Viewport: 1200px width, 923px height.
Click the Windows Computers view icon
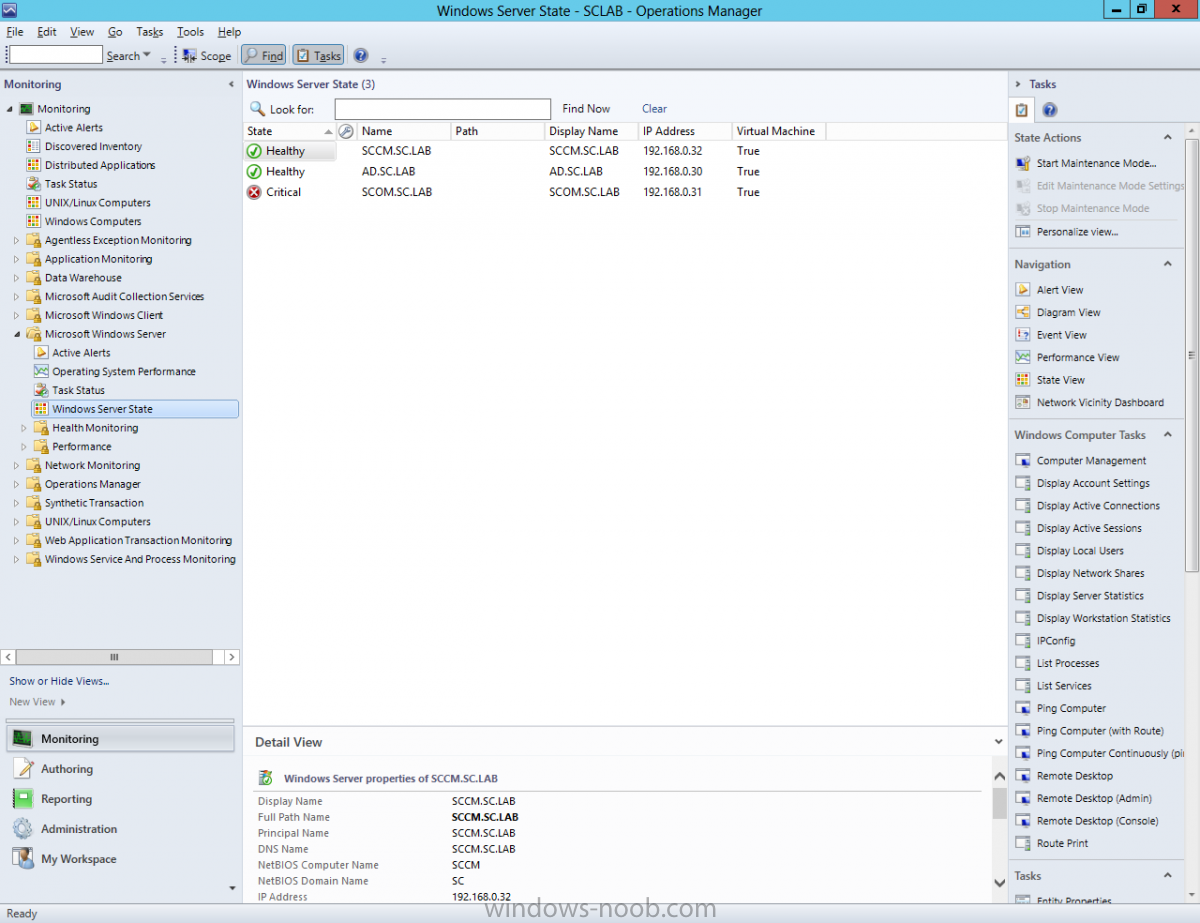pyautogui.click(x=34, y=222)
